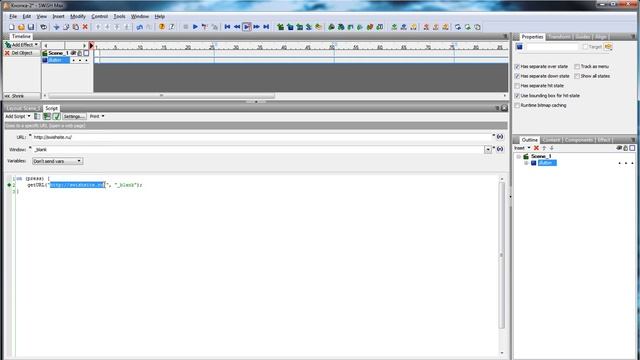Open the File menu
This screenshot has width=640, height=360.
pos(13,16)
